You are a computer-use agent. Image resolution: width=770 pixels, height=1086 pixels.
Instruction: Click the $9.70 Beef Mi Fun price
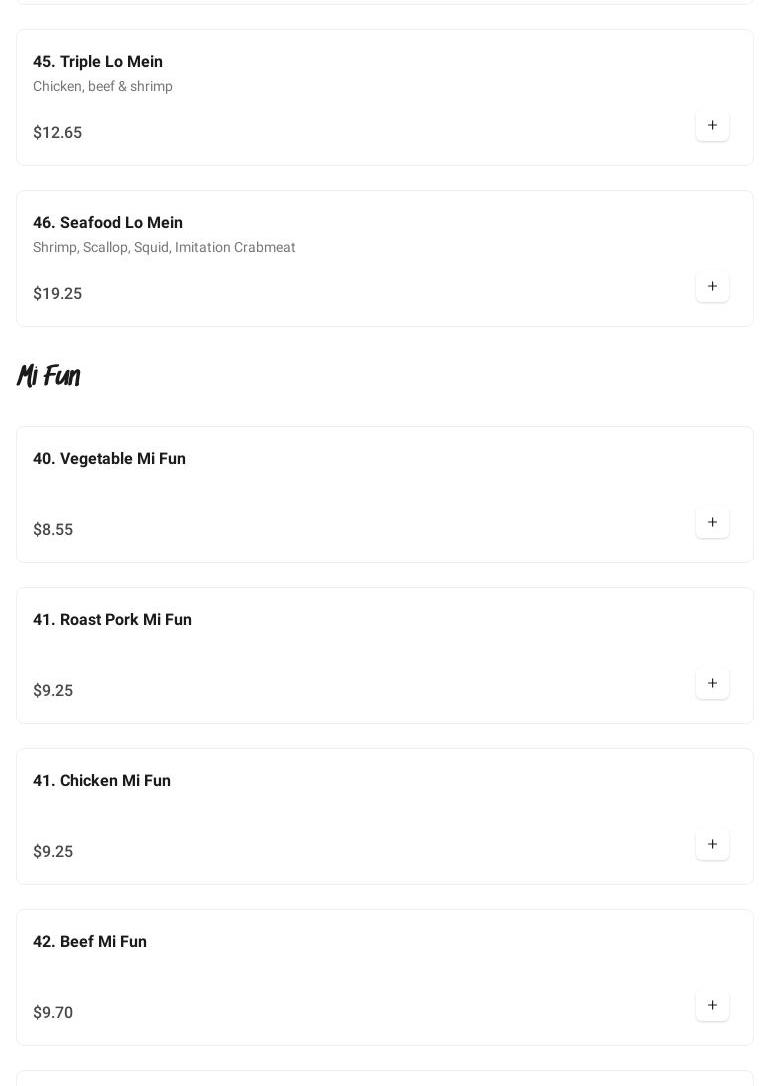[x=53, y=1013]
